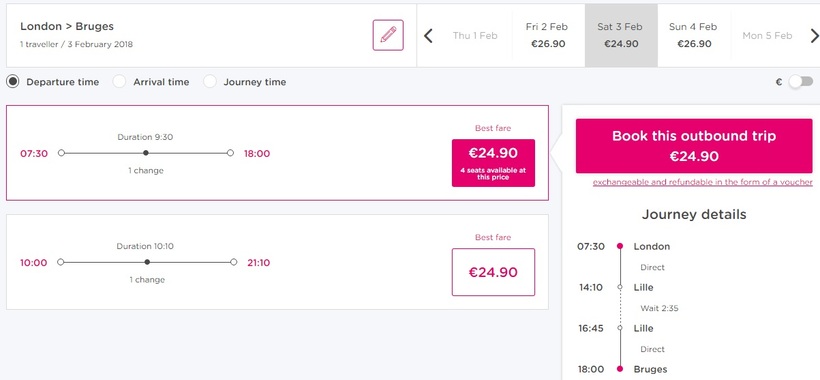Image resolution: width=820 pixels, height=380 pixels.
Task: Choose €24.90 fare for 10:00 departure
Action: click(x=493, y=272)
